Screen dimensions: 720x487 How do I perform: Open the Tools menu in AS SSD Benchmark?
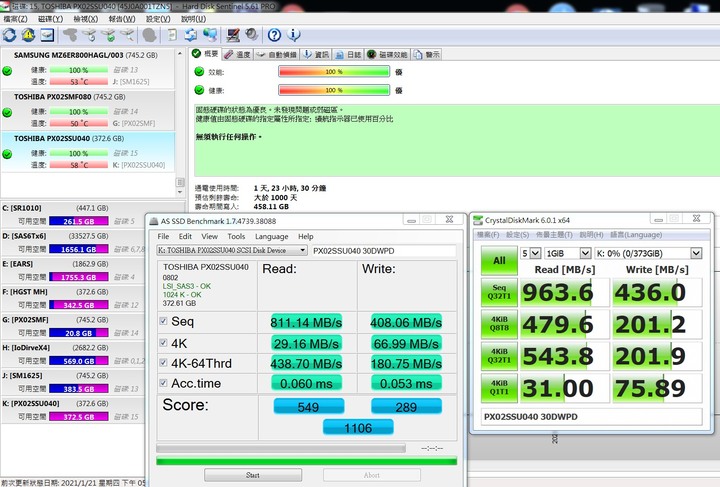click(x=236, y=236)
